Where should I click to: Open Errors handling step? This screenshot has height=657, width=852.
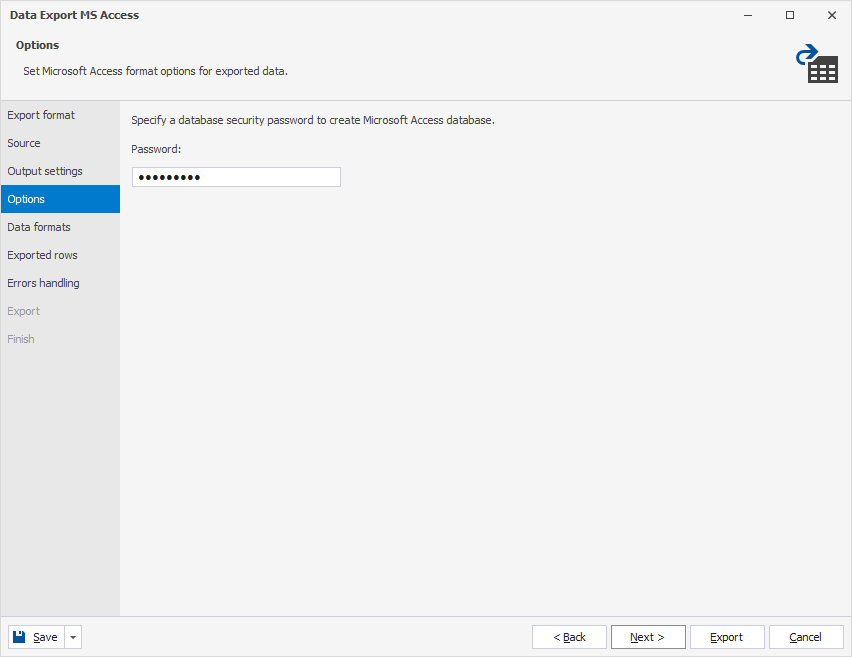click(60, 283)
